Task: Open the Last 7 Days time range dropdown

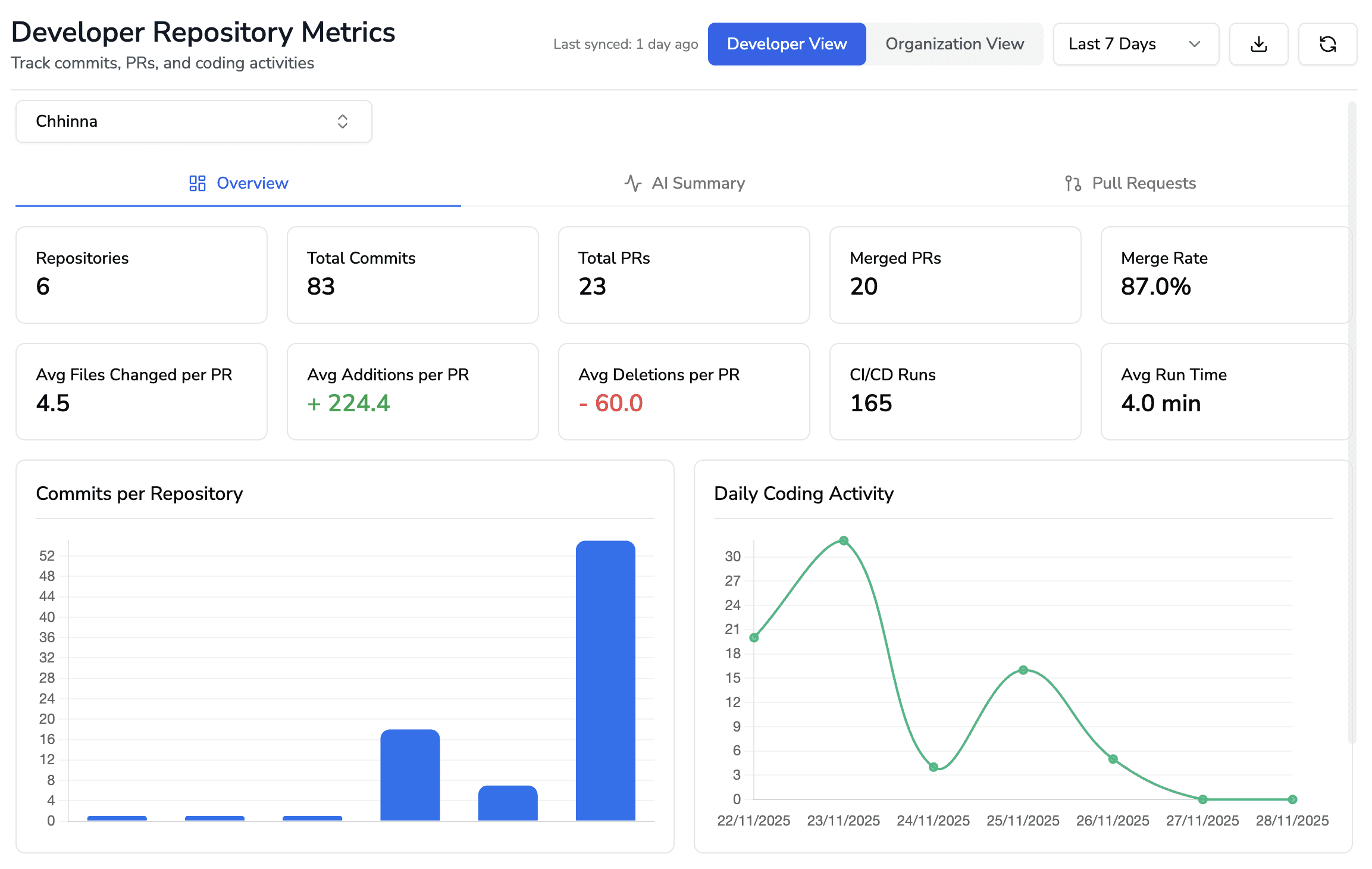Action: tap(1135, 43)
